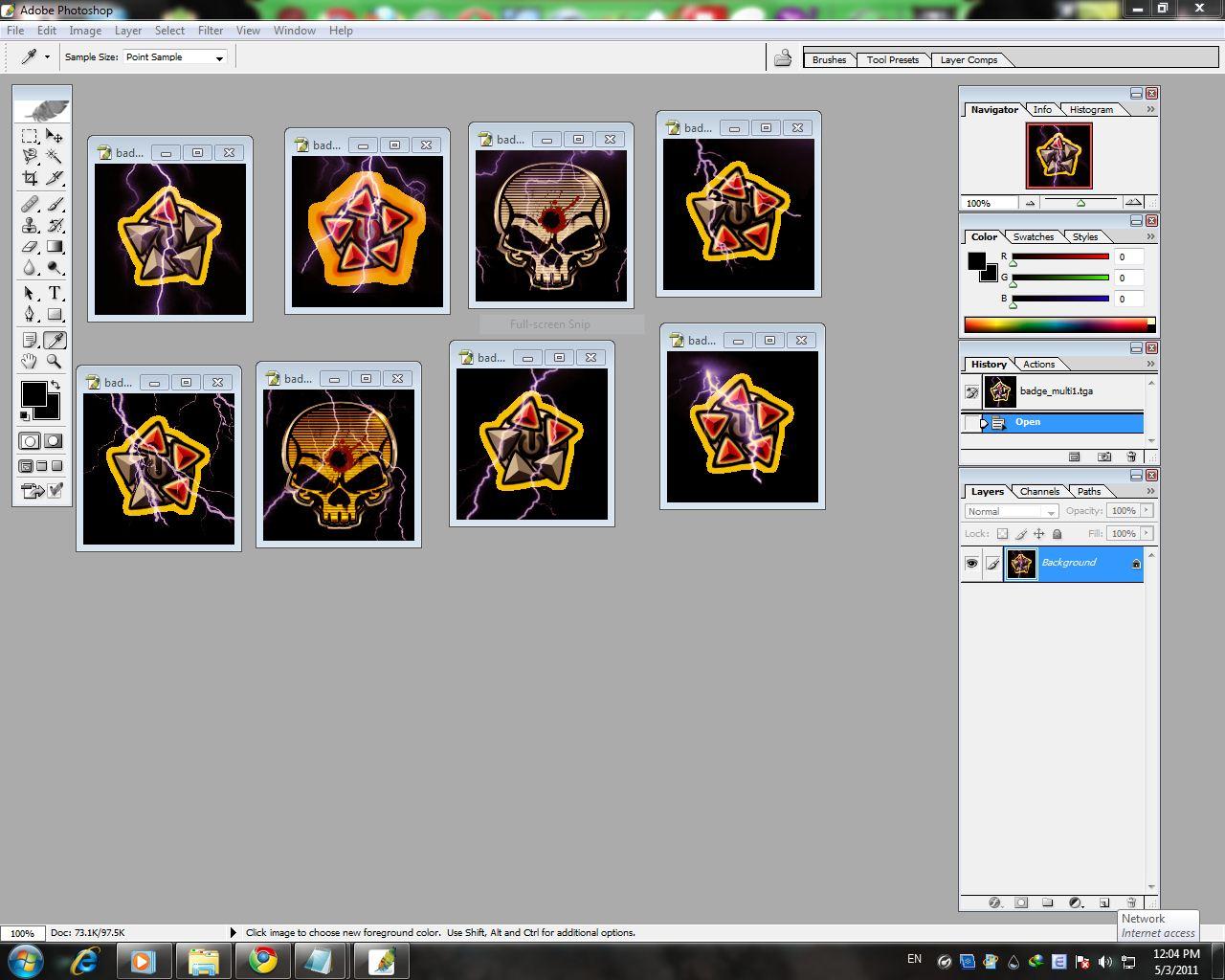
Task: Click the red R color slider
Action: point(1060,256)
